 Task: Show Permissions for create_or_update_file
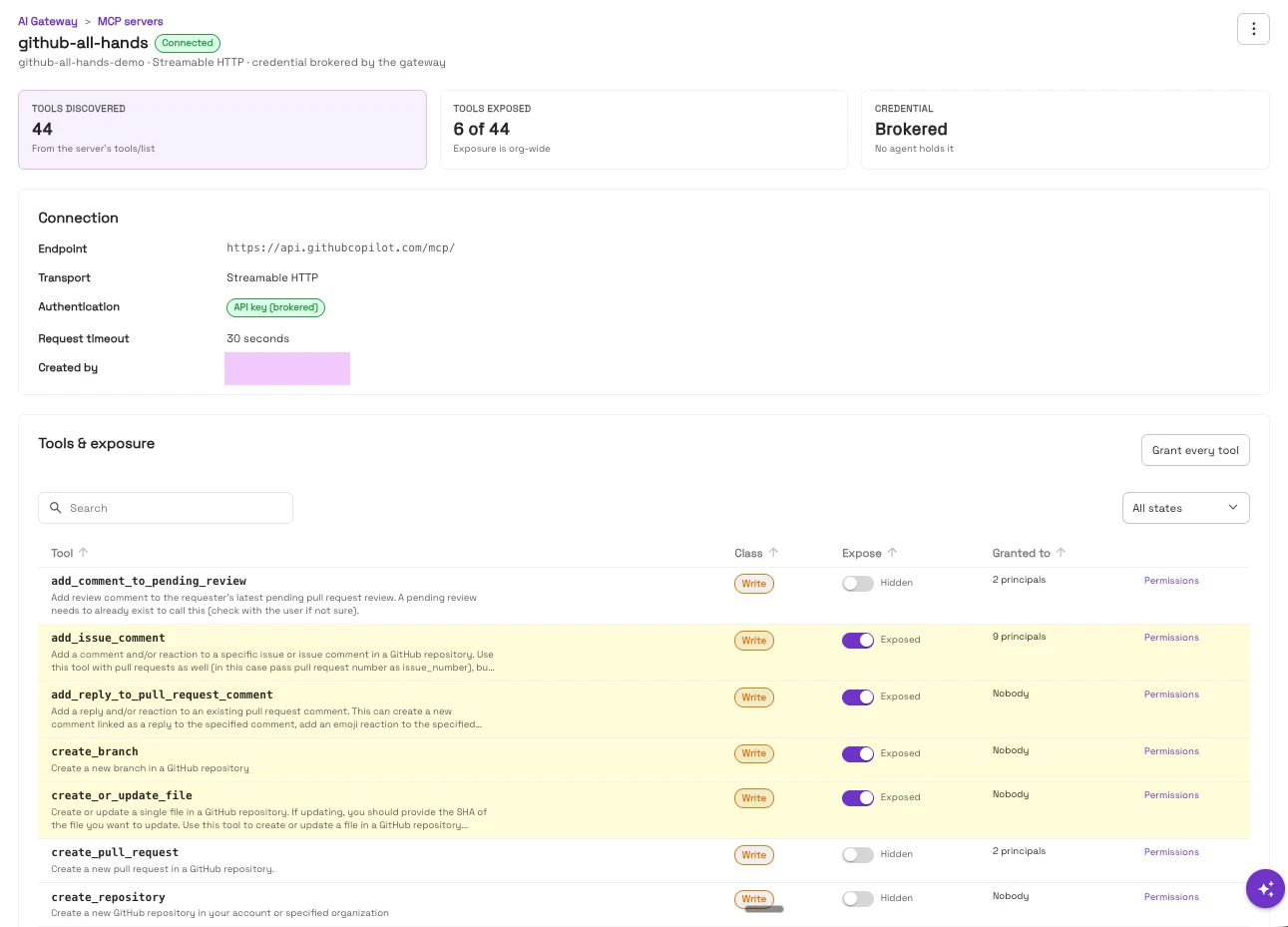click(x=1171, y=795)
